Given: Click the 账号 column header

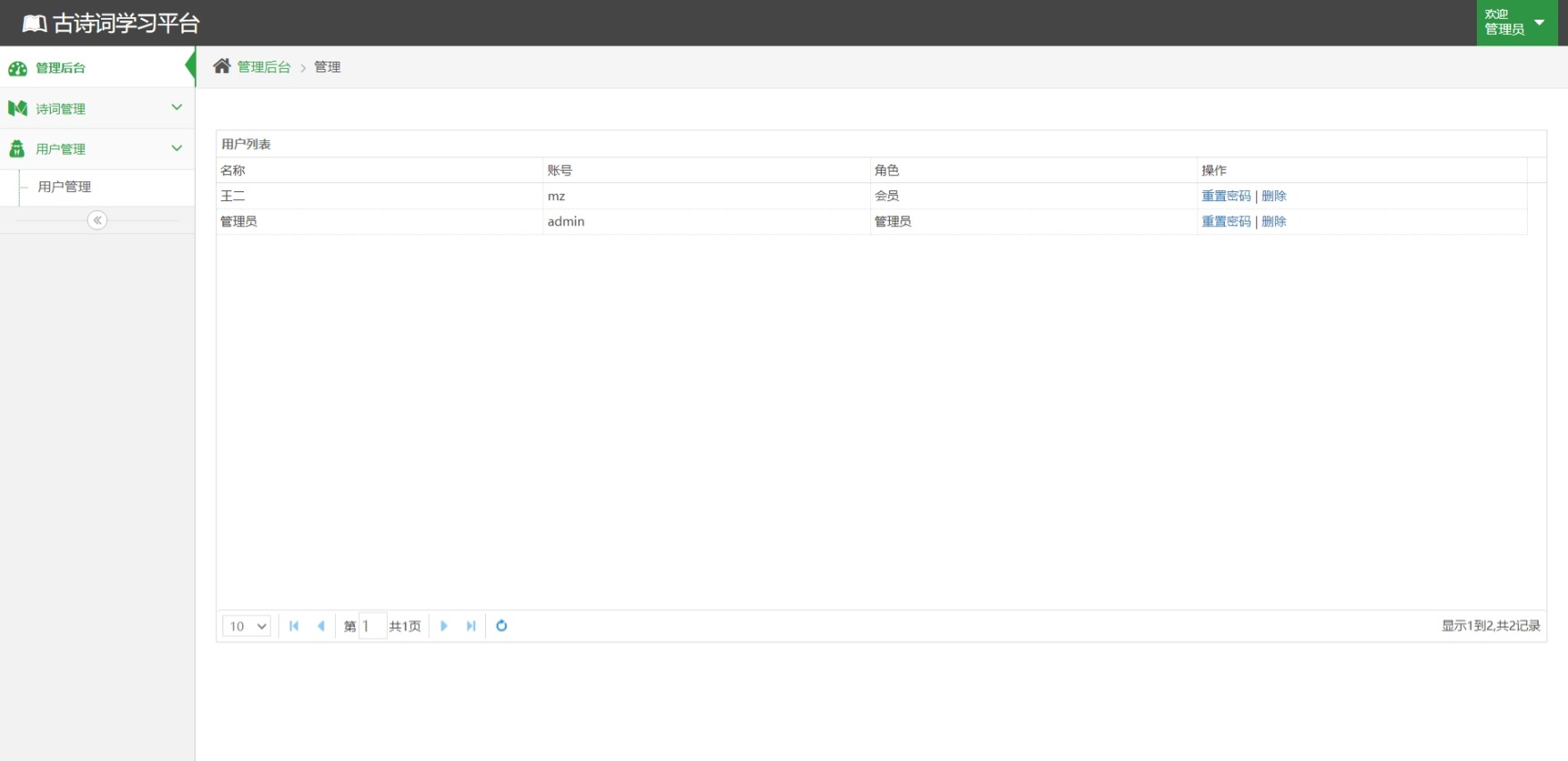Looking at the screenshot, I should (x=707, y=170).
